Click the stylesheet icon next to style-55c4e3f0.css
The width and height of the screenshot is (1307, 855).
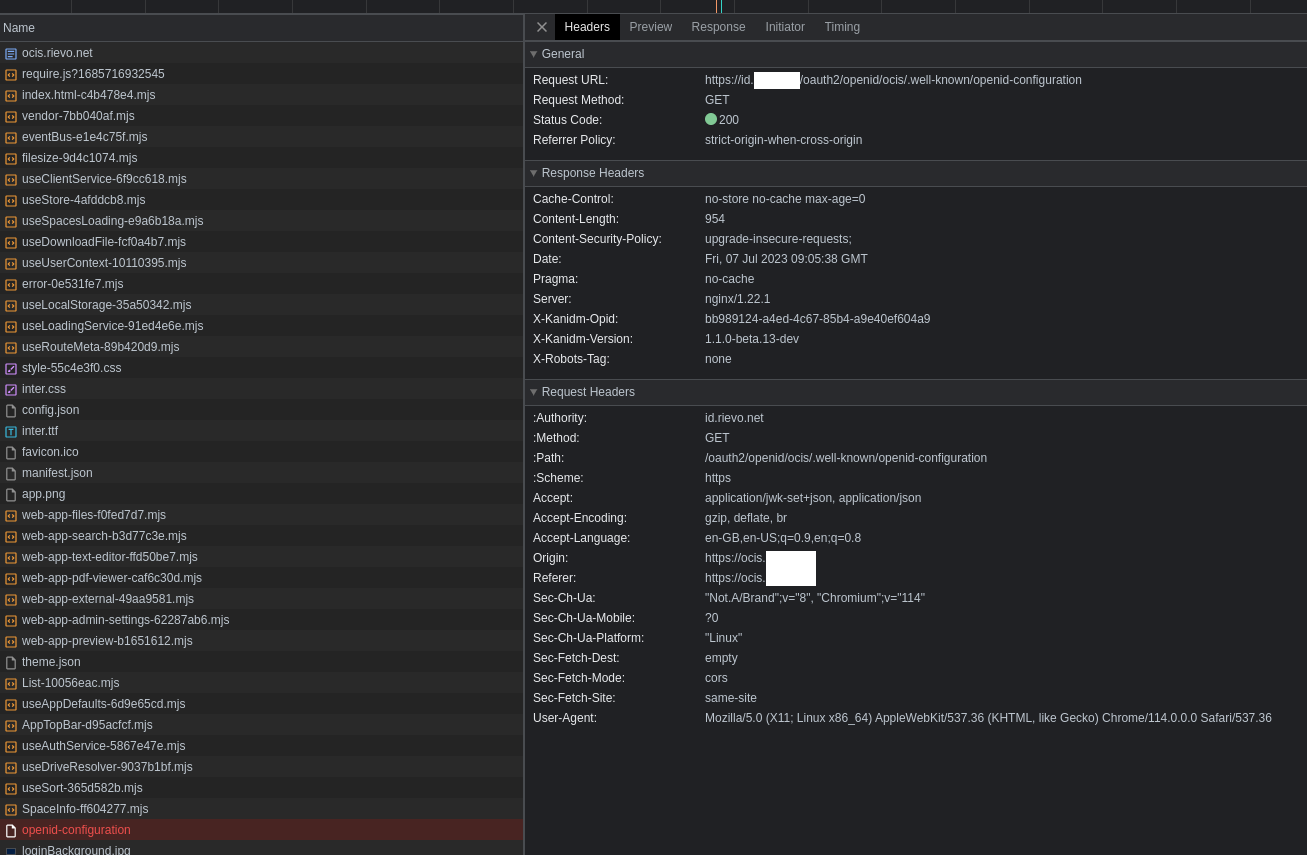pyautogui.click(x=11, y=368)
